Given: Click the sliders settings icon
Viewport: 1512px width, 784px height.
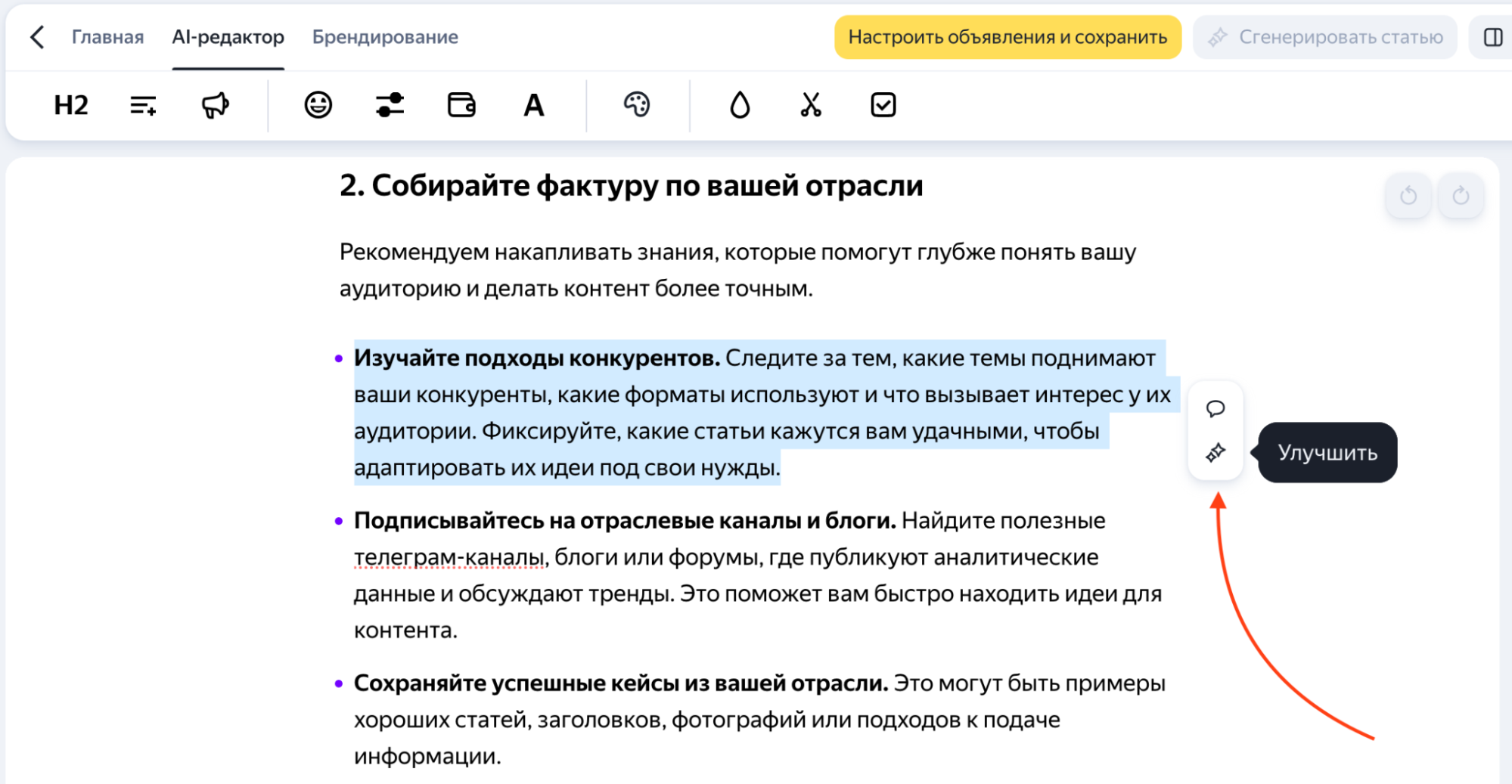Looking at the screenshot, I should tap(390, 105).
